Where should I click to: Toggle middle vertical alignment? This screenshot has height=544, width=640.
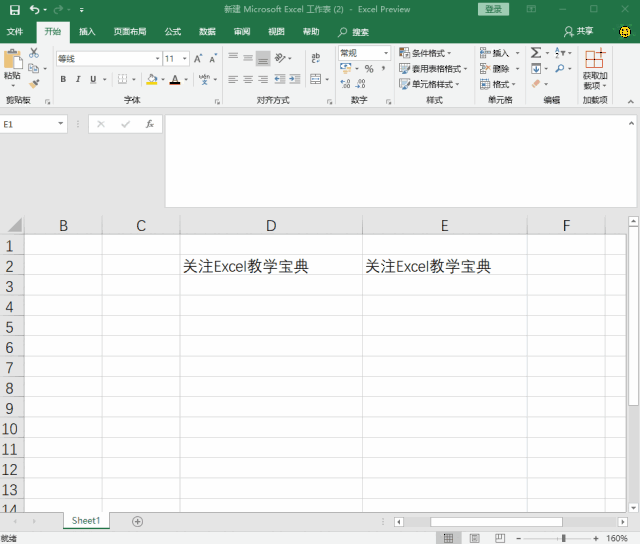click(x=248, y=58)
